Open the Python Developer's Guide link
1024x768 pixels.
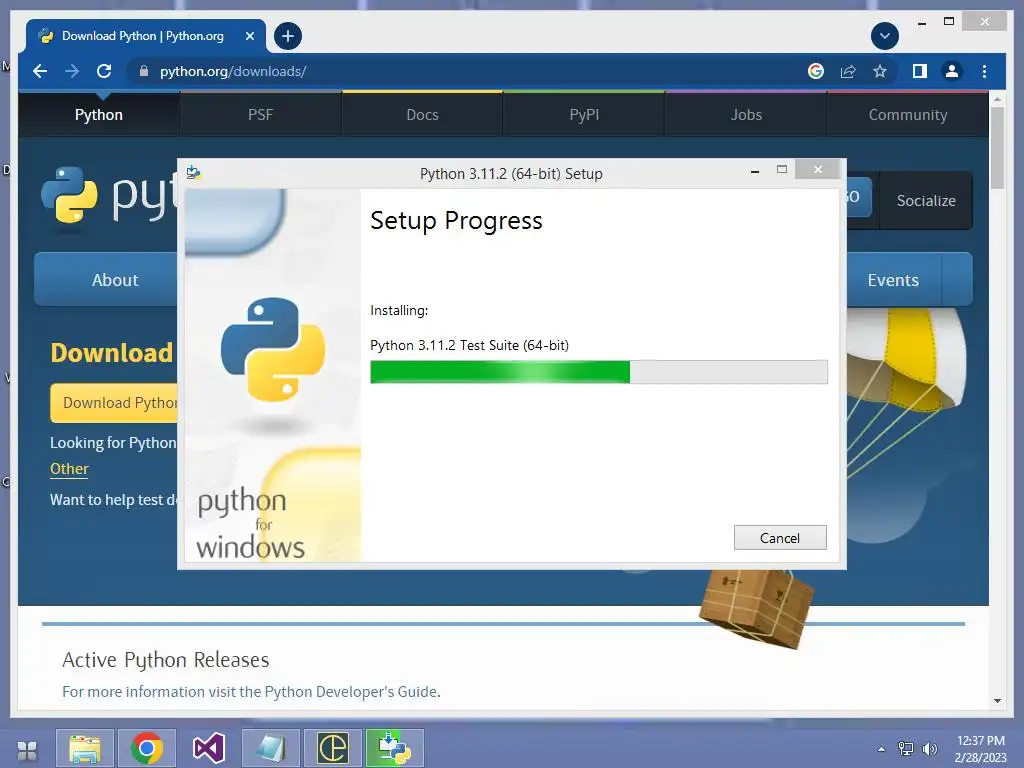(x=351, y=692)
